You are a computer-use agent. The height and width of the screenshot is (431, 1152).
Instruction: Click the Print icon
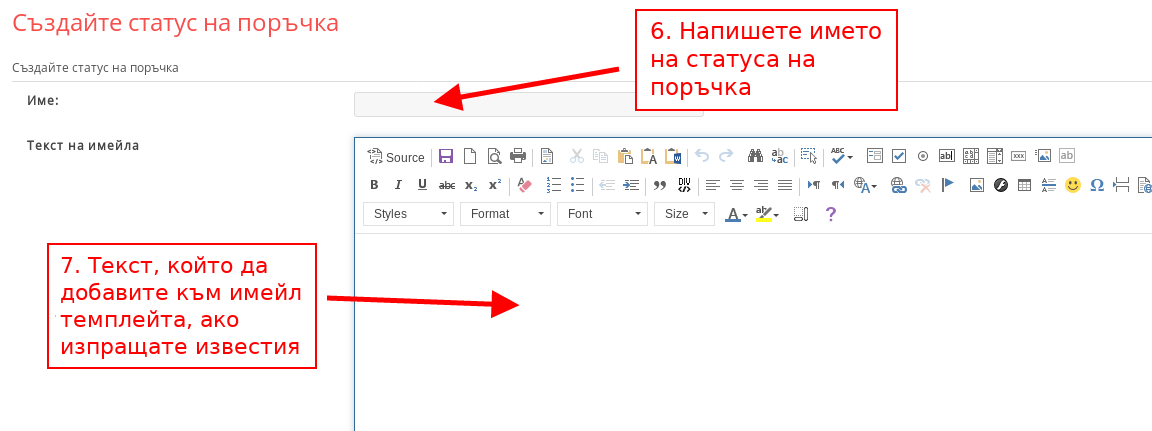click(x=518, y=156)
